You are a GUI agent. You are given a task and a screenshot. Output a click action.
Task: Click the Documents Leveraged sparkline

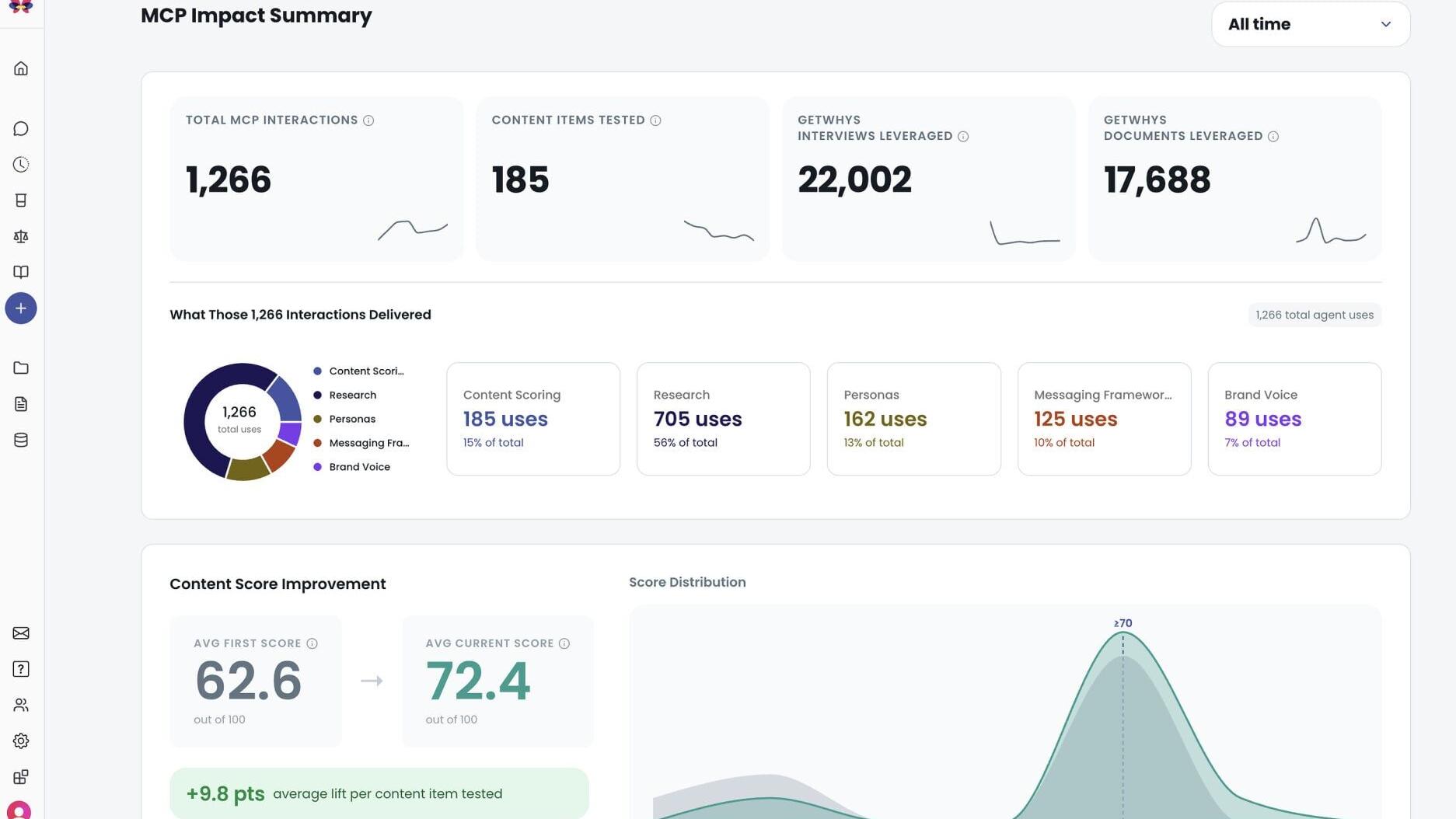point(1331,232)
